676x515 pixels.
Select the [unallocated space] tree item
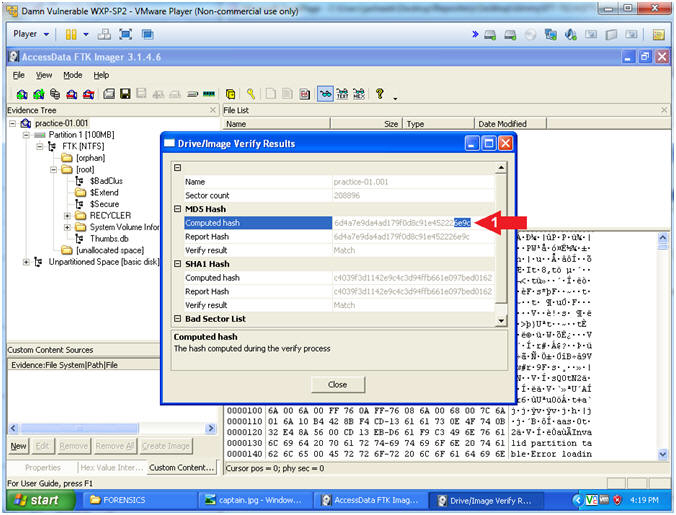(x=110, y=250)
